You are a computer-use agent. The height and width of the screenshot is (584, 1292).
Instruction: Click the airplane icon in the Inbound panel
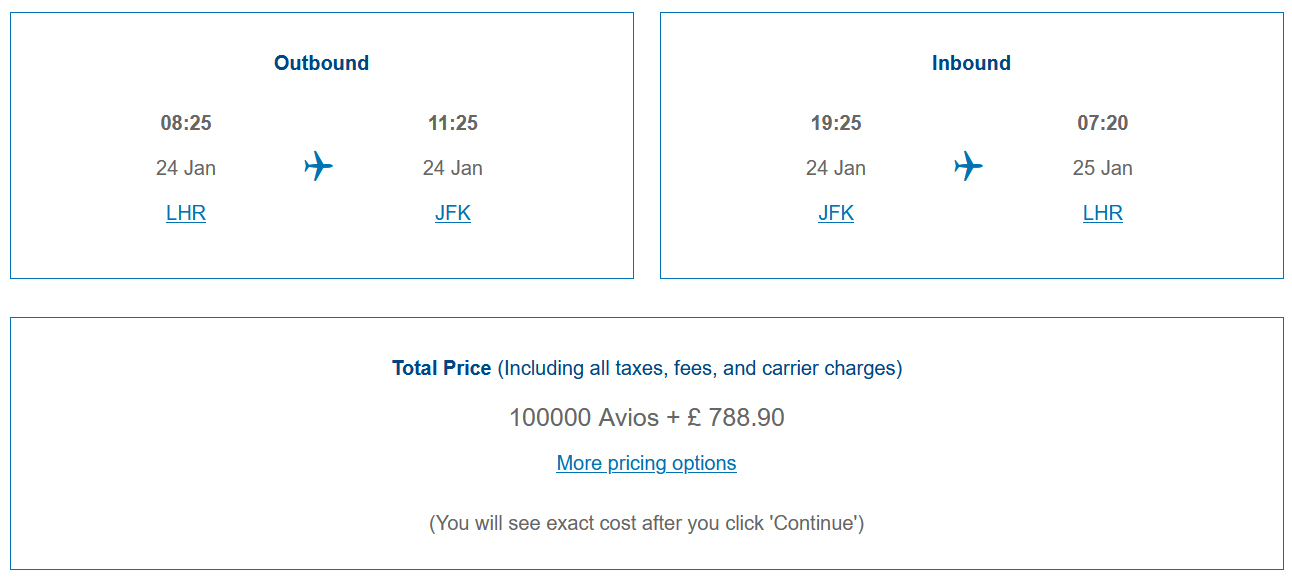tap(969, 166)
